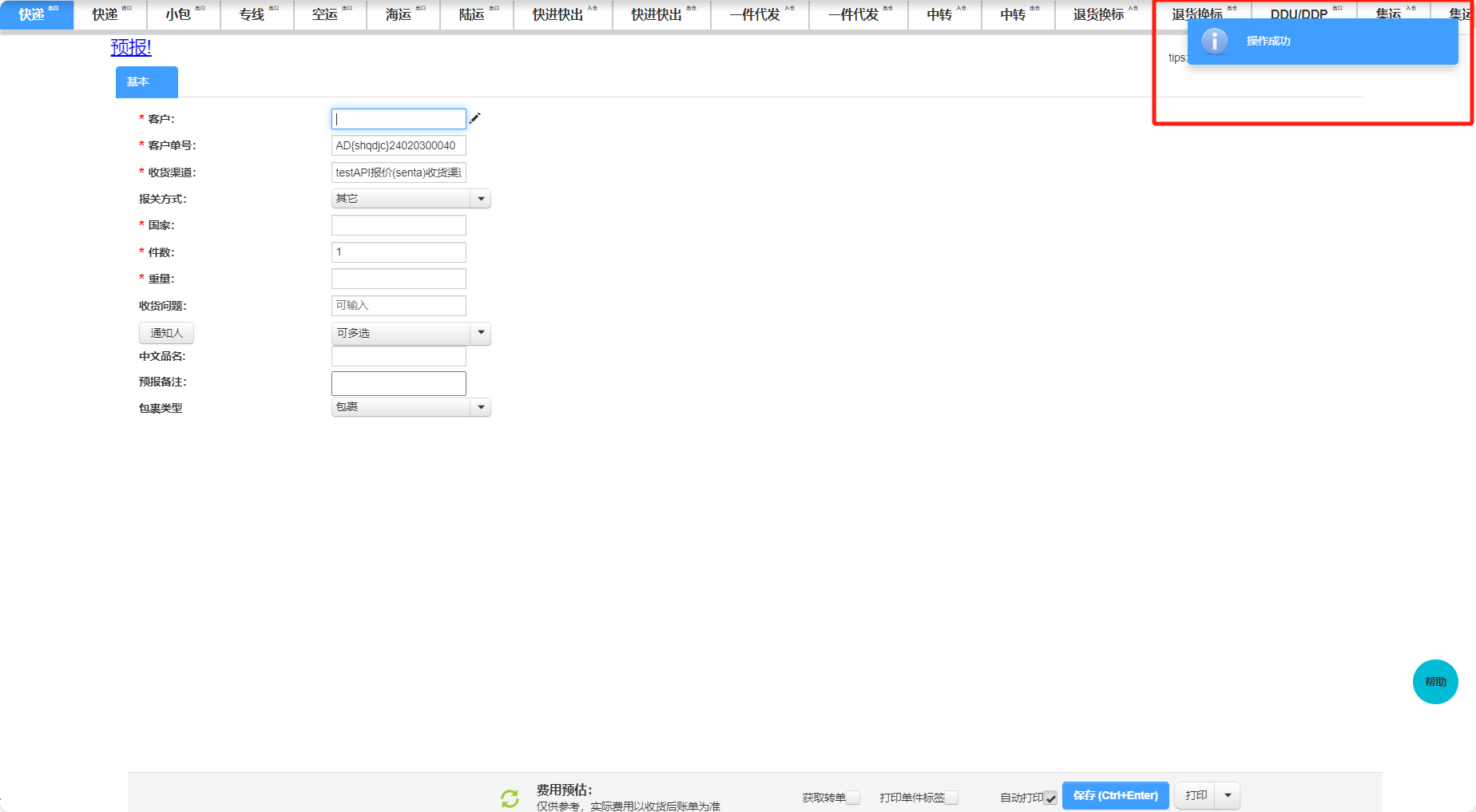Click into the 重量 input field
The height and width of the screenshot is (812, 1476).
pos(399,279)
